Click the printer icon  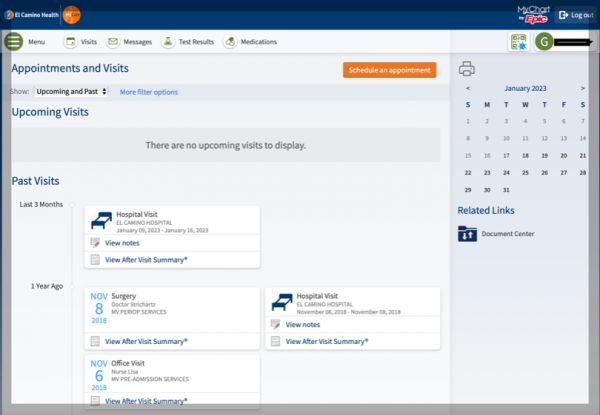pyautogui.click(x=466, y=69)
